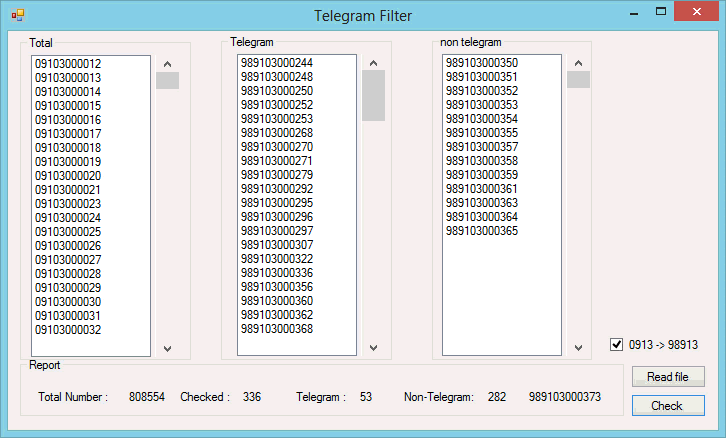The height and width of the screenshot is (438, 726).
Task: Click the up arrow of the Total list scrollbar
Action: 168,64
